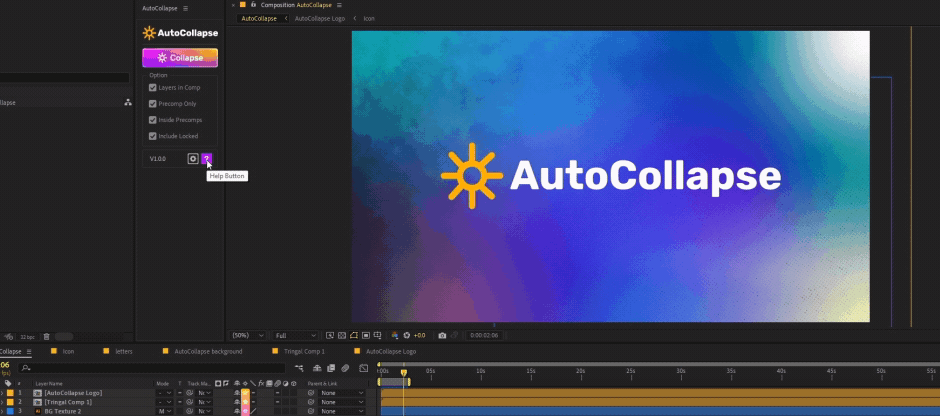The height and width of the screenshot is (416, 940).
Task: Open parent None dropdown for Tringal Comp 1
Action: 342,402
